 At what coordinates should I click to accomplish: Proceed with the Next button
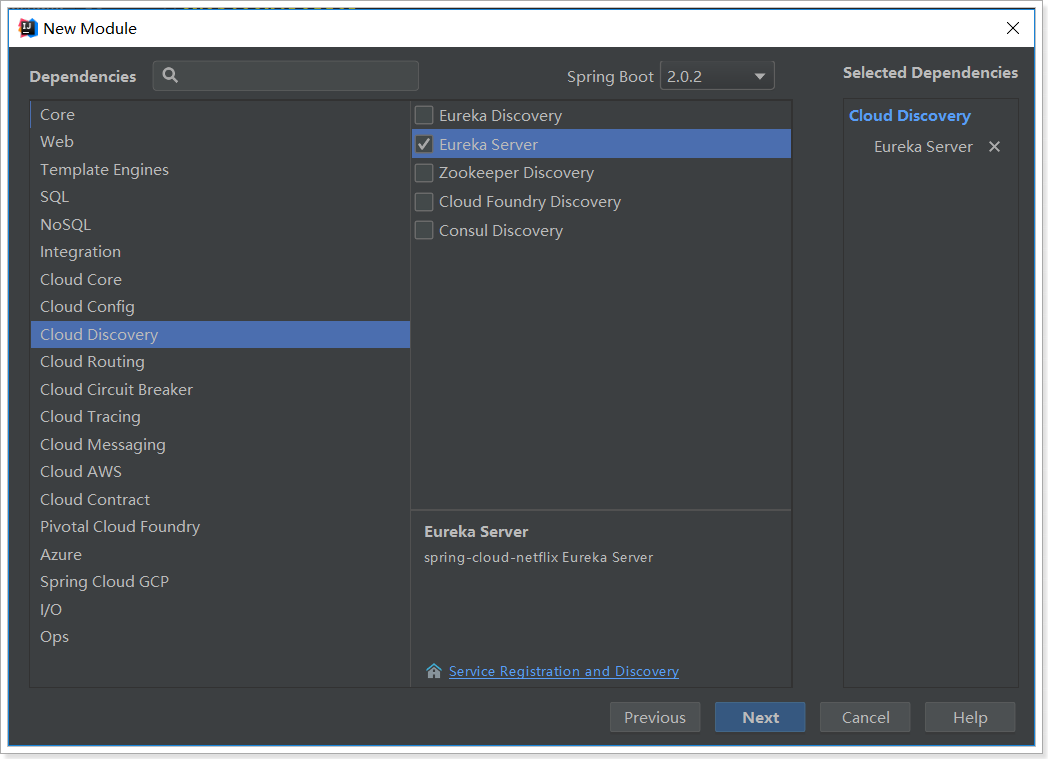pos(760,717)
